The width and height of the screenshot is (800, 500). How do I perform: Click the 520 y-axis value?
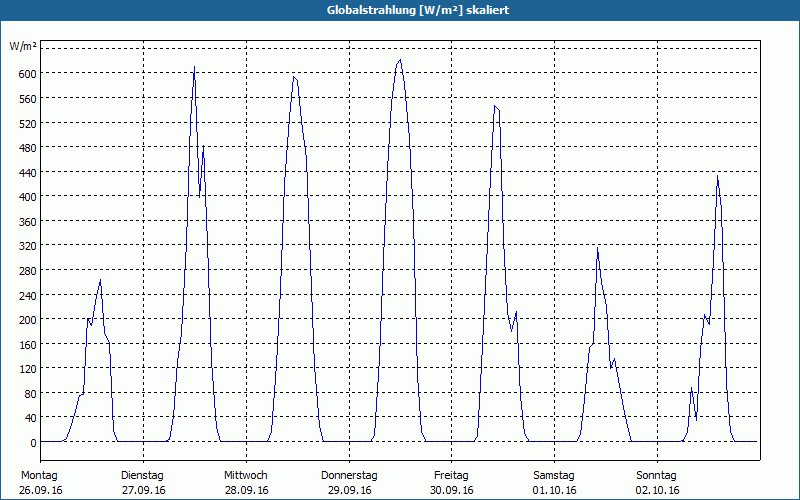point(27,123)
